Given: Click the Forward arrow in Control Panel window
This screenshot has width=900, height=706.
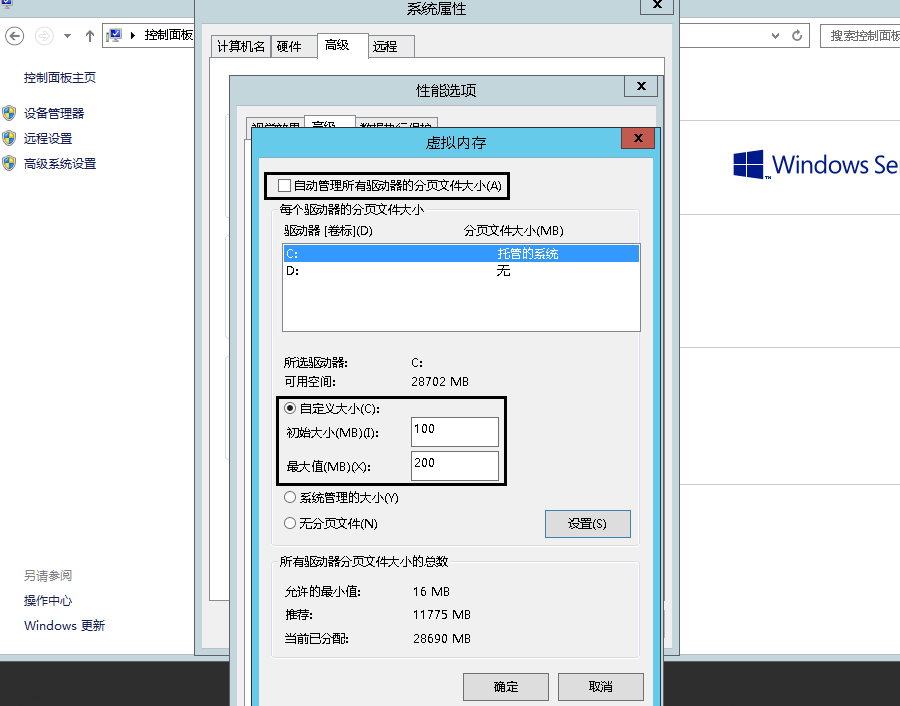Looking at the screenshot, I should [x=44, y=36].
